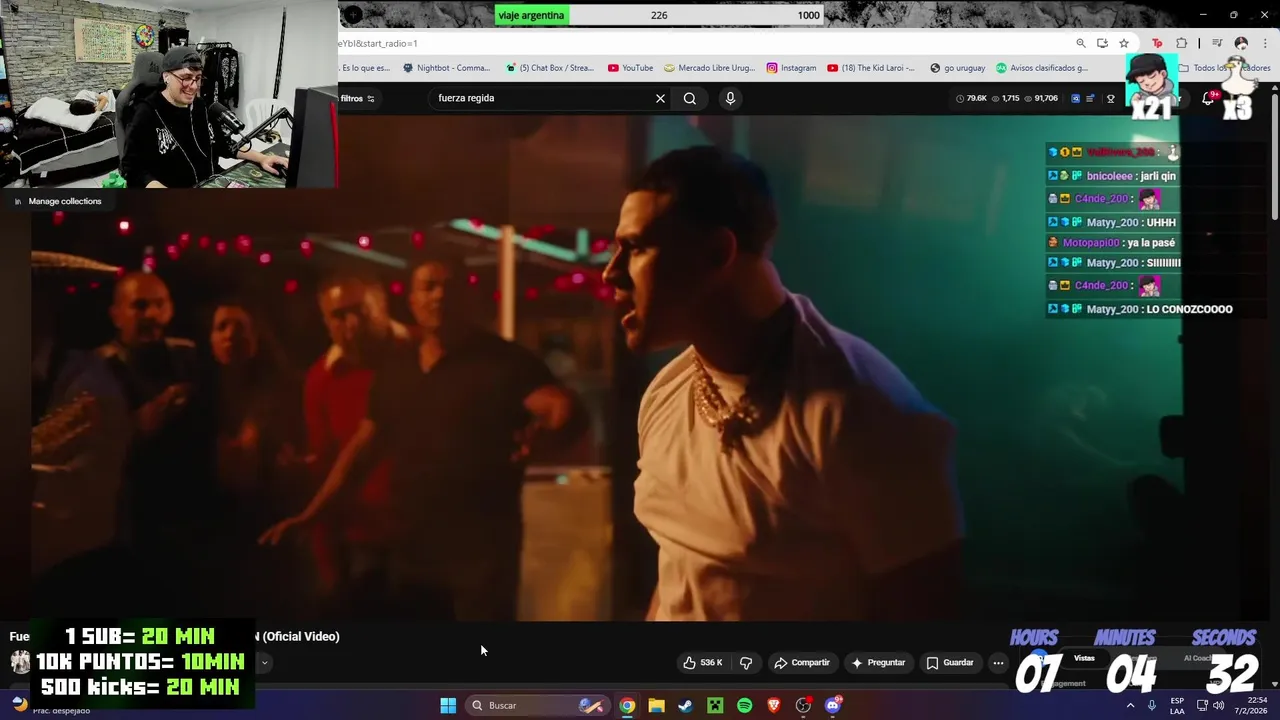Open YouTube bookmark in bookmarks bar
Image resolution: width=1280 pixels, height=720 pixels.
click(630, 68)
